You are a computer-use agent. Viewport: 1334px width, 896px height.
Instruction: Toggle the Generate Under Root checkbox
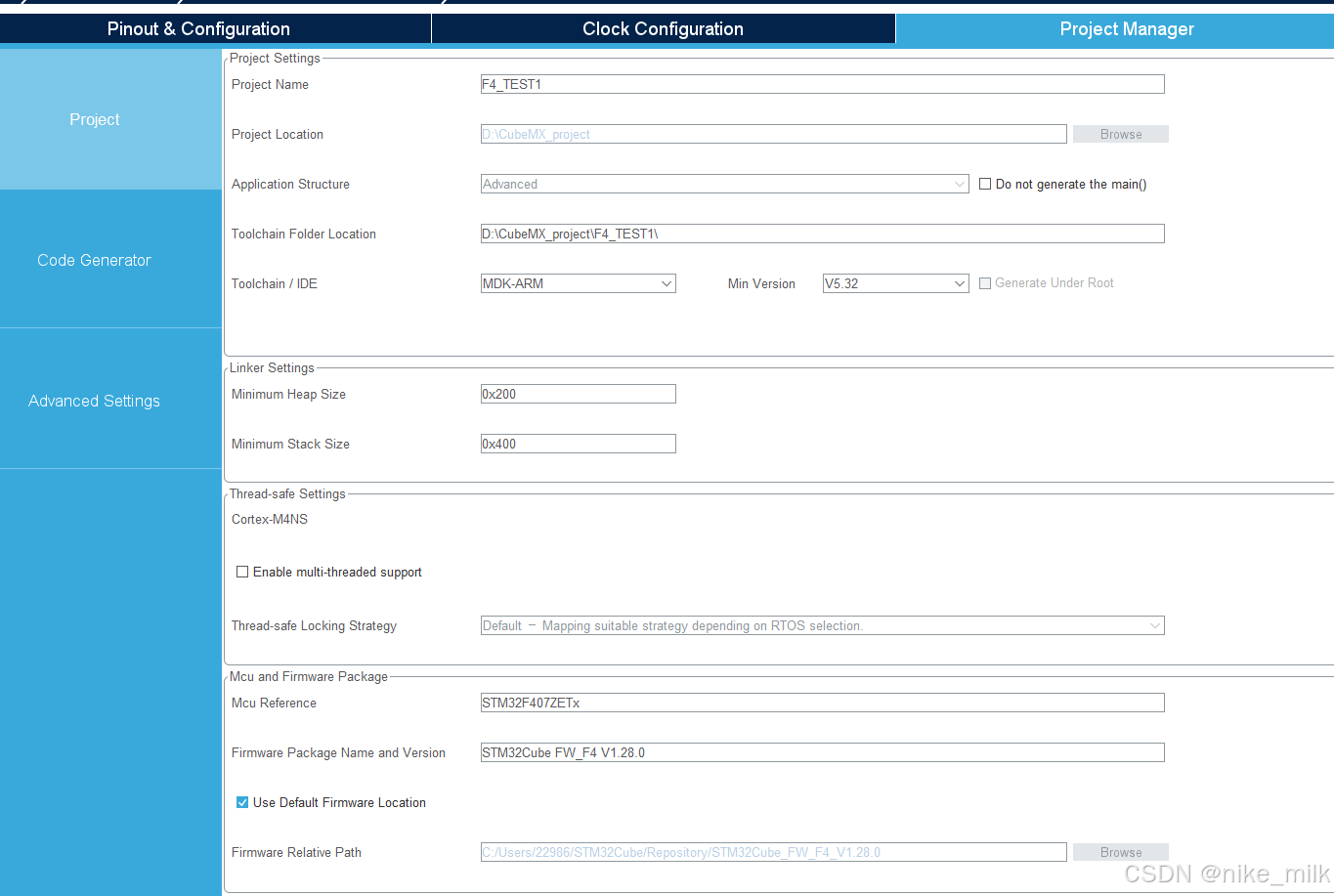[984, 282]
